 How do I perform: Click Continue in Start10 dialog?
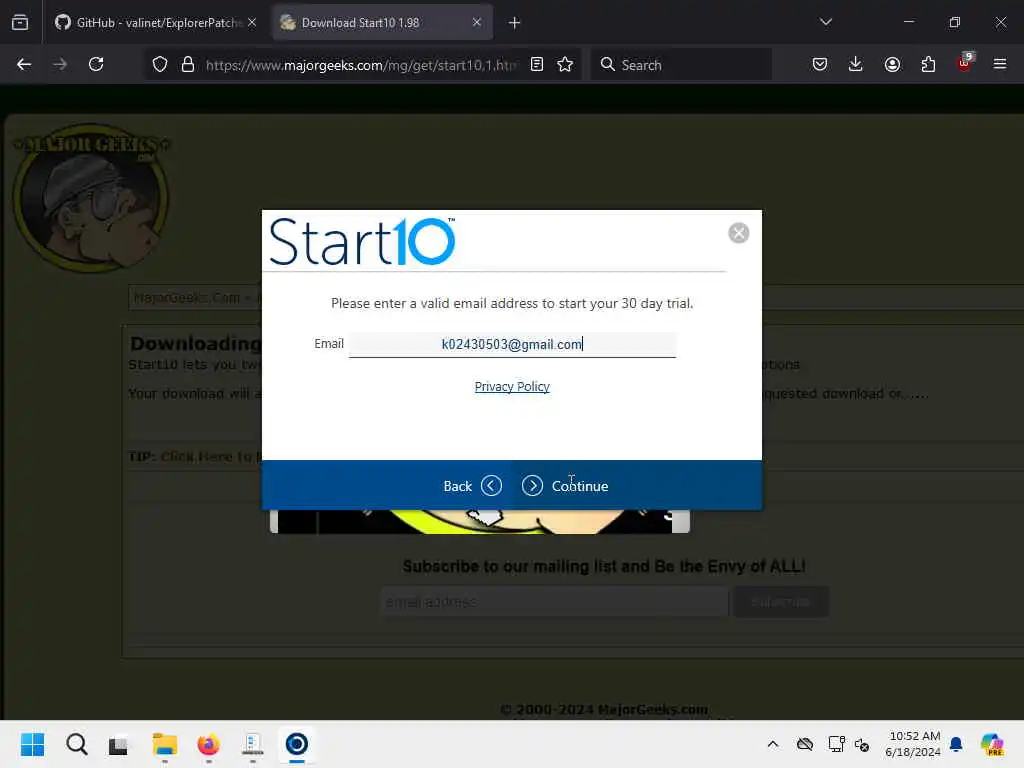(x=566, y=486)
